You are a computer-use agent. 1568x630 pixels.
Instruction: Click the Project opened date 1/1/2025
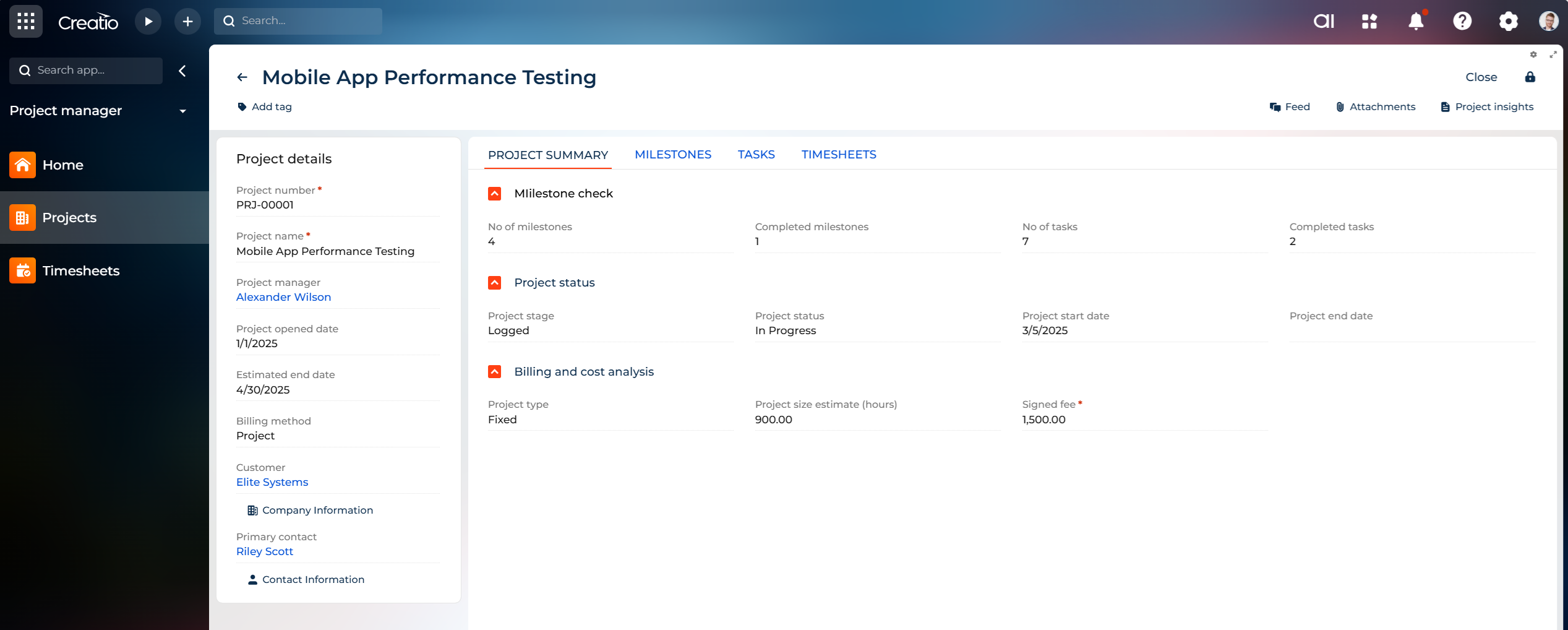point(338,343)
